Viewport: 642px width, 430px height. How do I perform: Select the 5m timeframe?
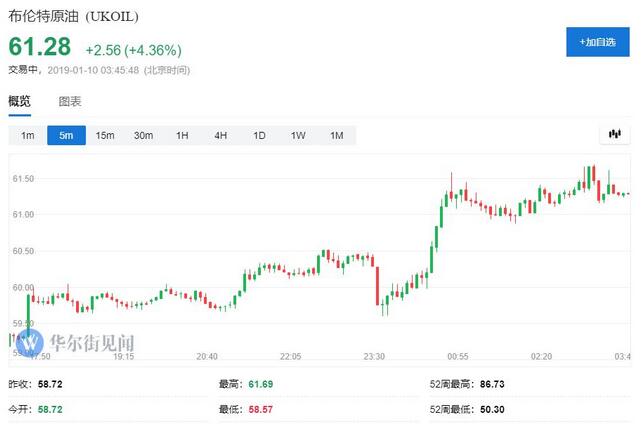[66, 135]
